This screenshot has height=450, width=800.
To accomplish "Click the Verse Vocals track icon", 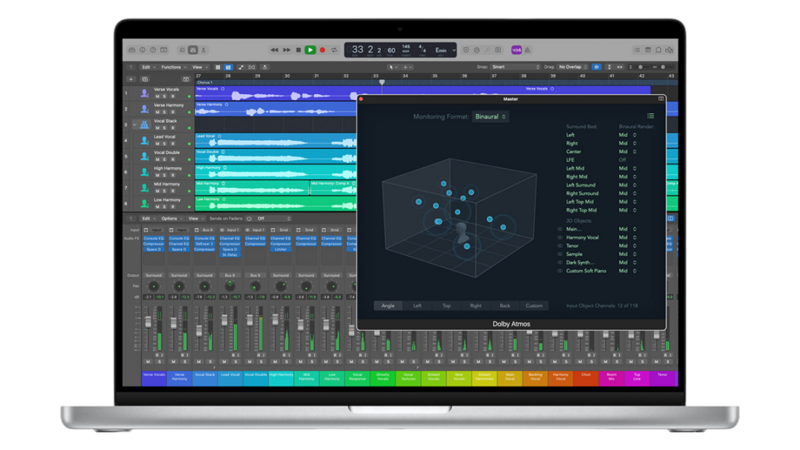I will (x=145, y=95).
